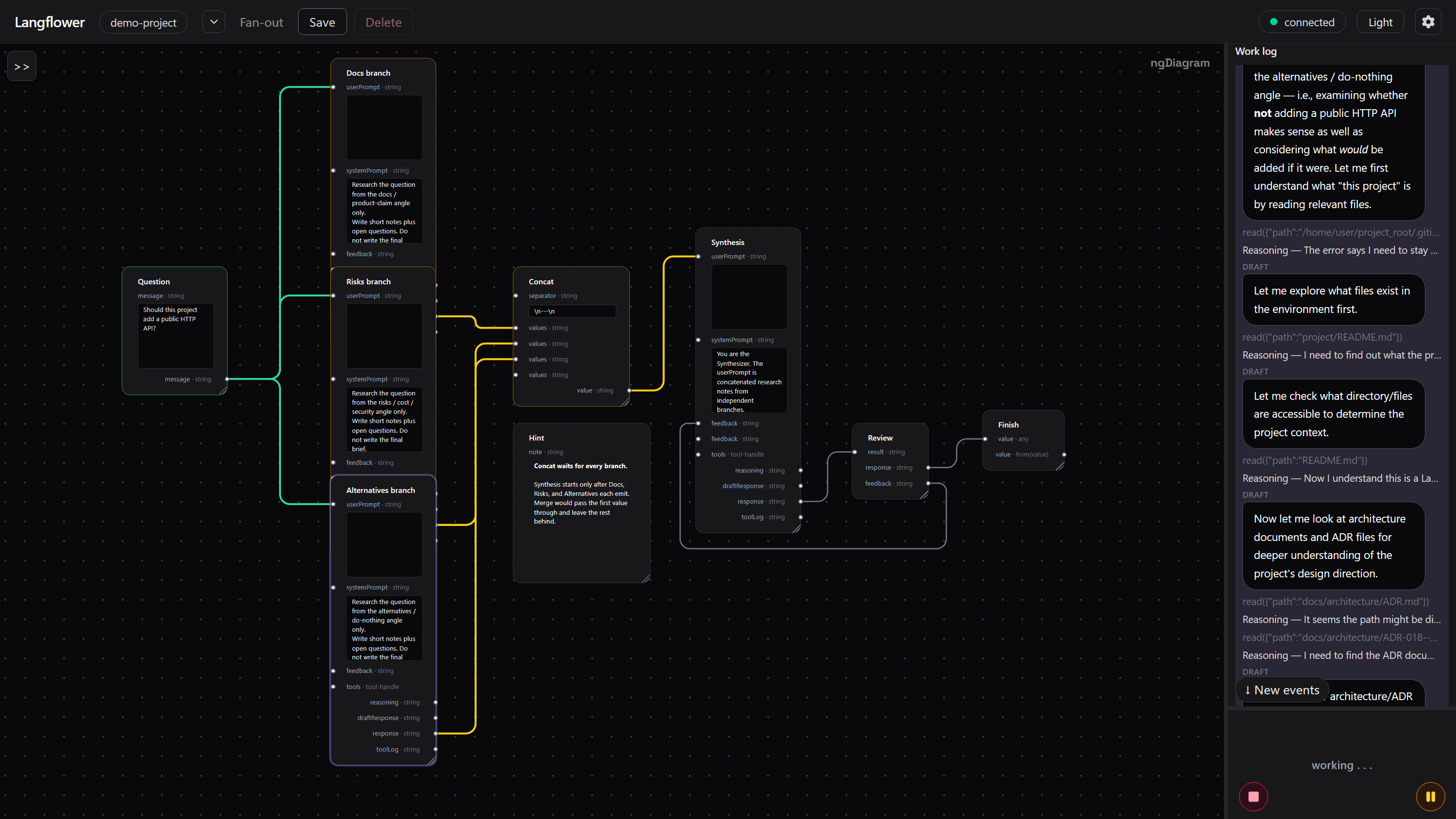Delete the current flow
Screen dimensions: 1456x819
383,22
